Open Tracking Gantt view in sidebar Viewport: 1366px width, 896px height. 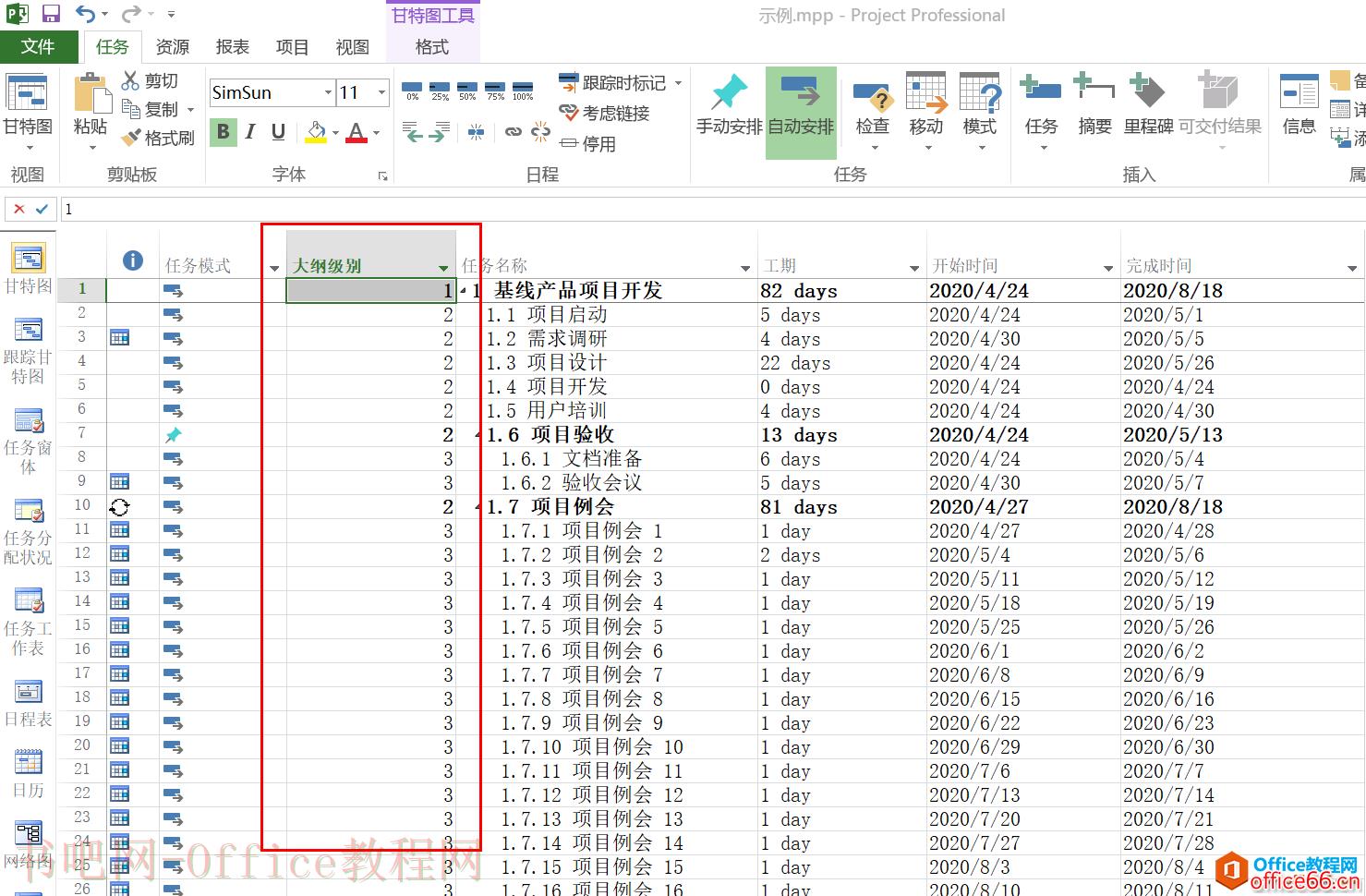click(29, 350)
